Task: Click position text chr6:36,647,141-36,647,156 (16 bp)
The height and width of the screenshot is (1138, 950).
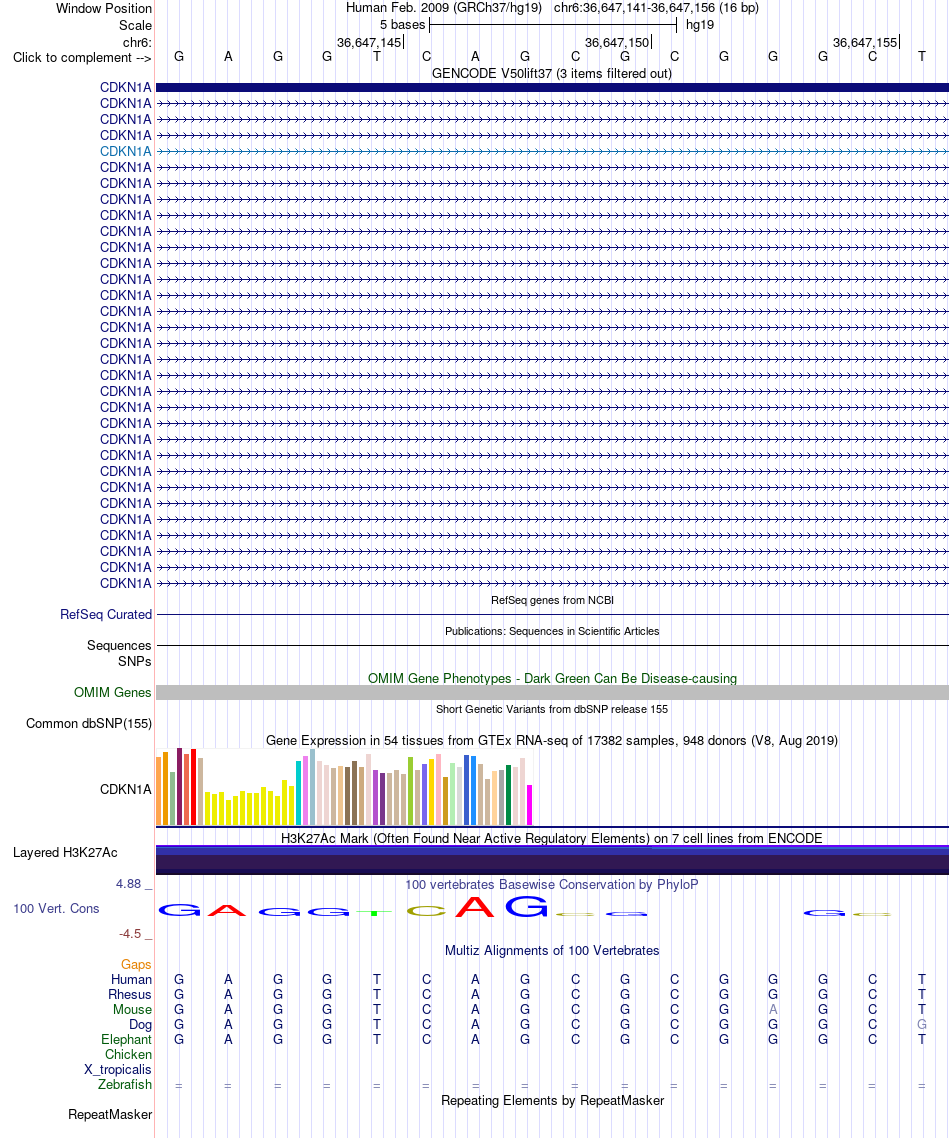Action: tap(656, 8)
